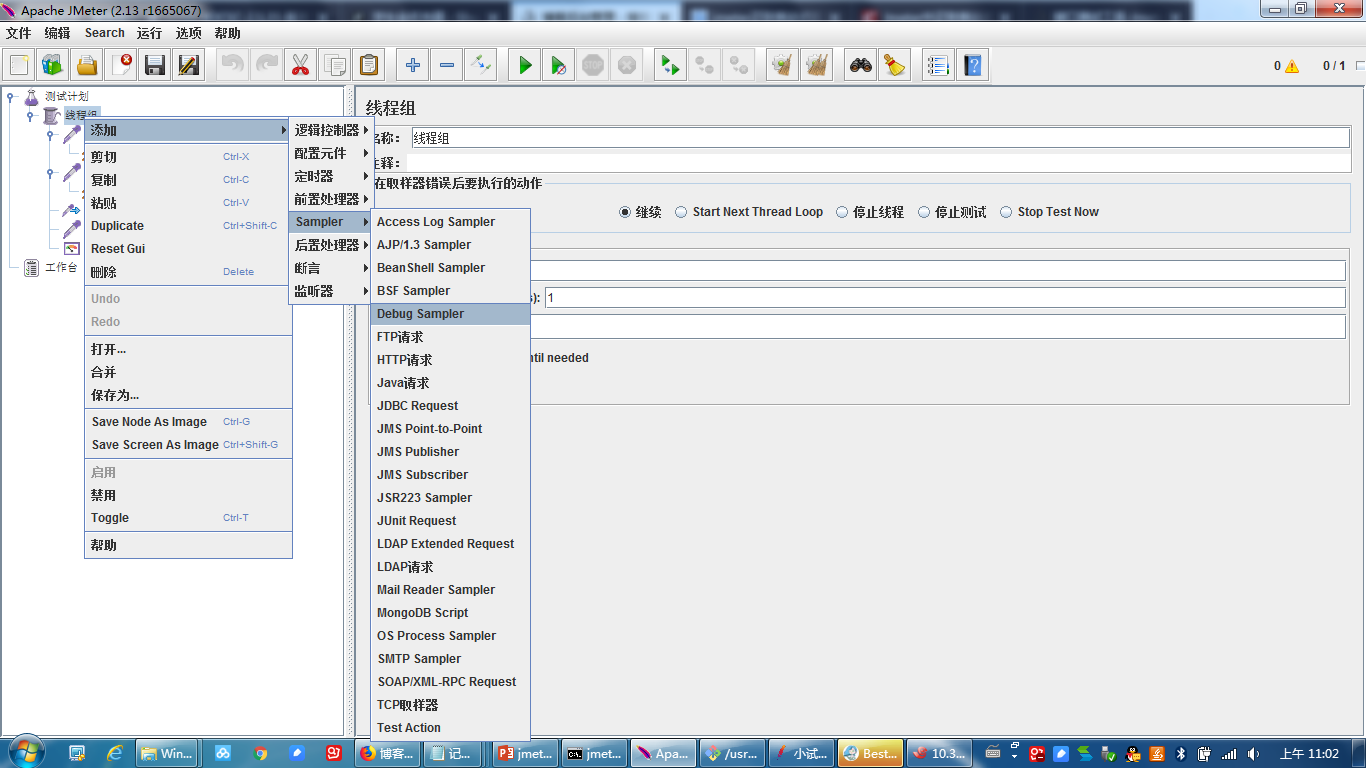Choose Save Node As Image

188,422
